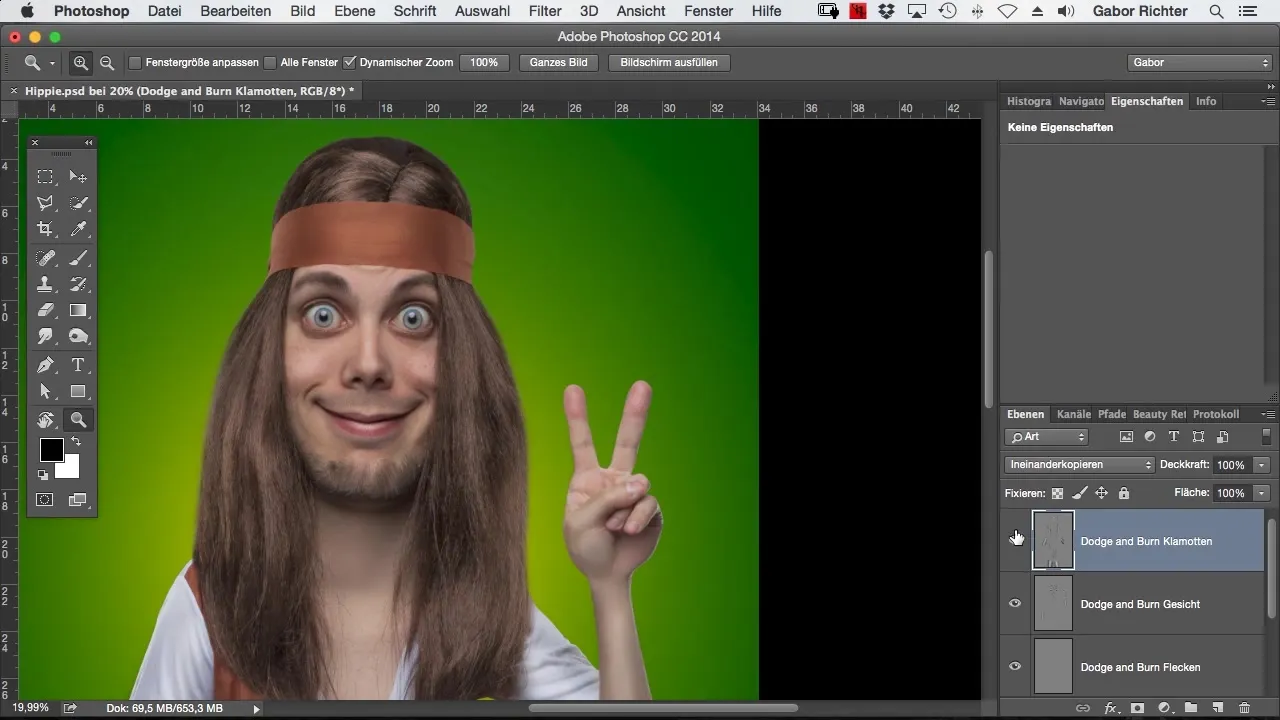Click Zoom In option in options bar
Image resolution: width=1280 pixels, height=720 pixels.
(x=81, y=62)
